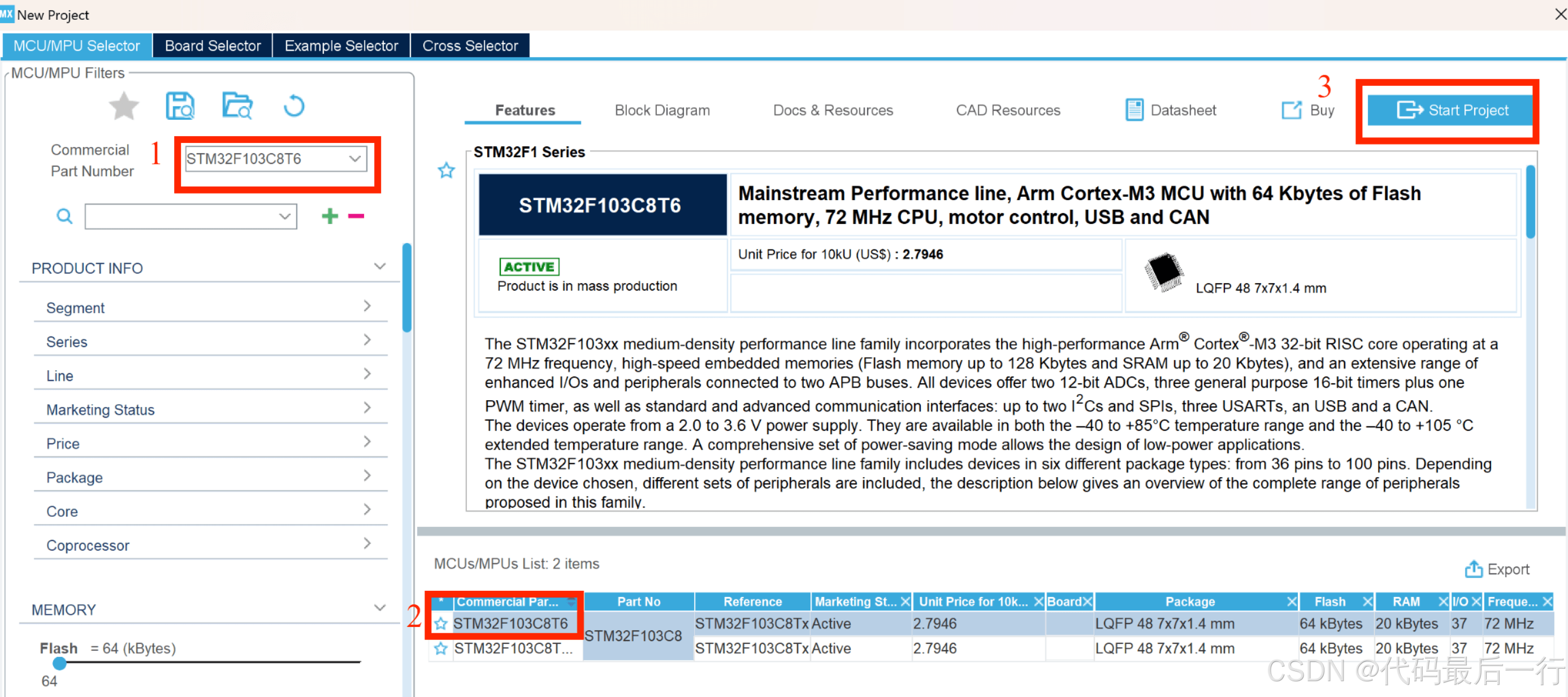Click the pink minus remove filter icon

[x=356, y=216]
